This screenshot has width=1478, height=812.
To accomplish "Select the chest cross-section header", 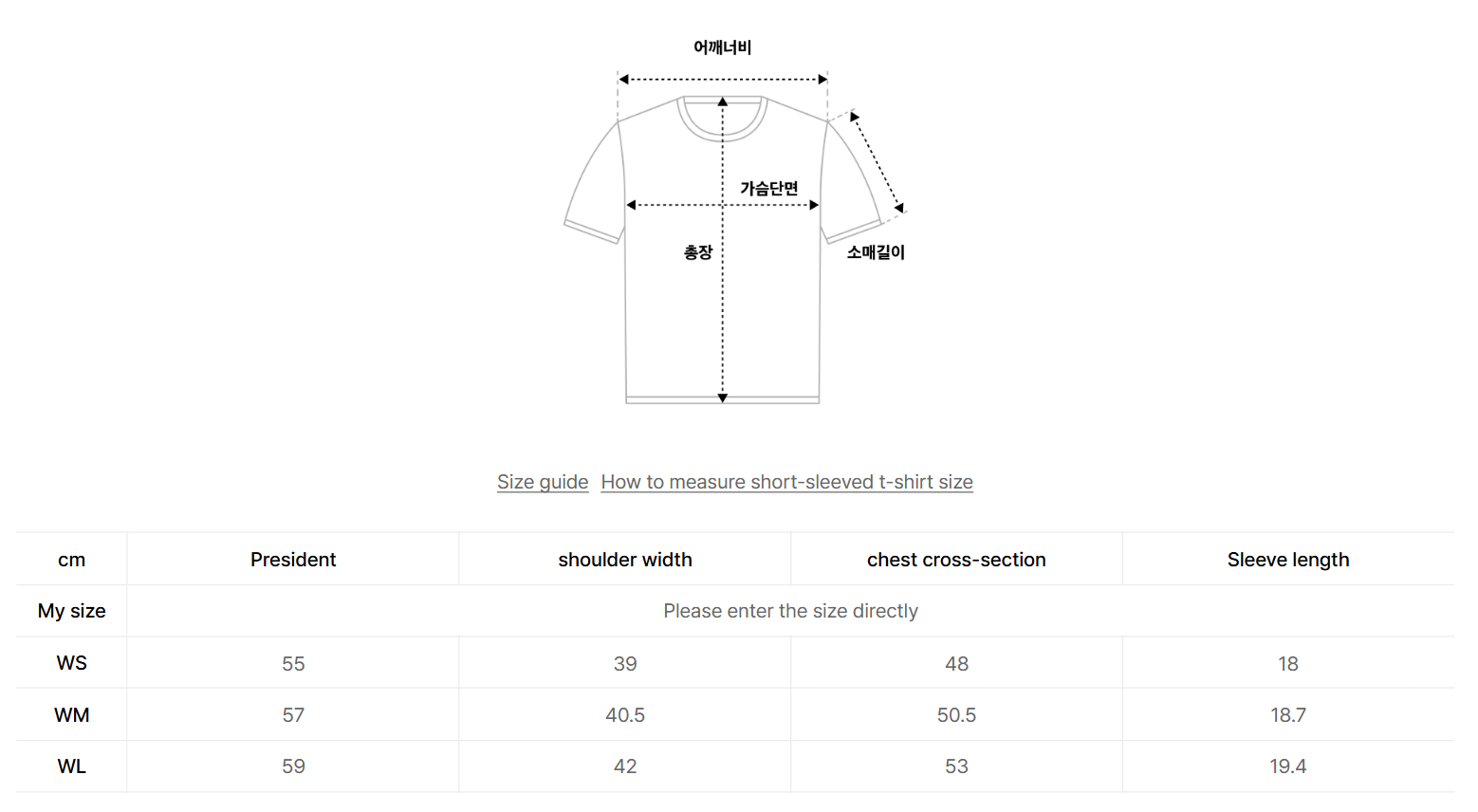I will click(955, 560).
